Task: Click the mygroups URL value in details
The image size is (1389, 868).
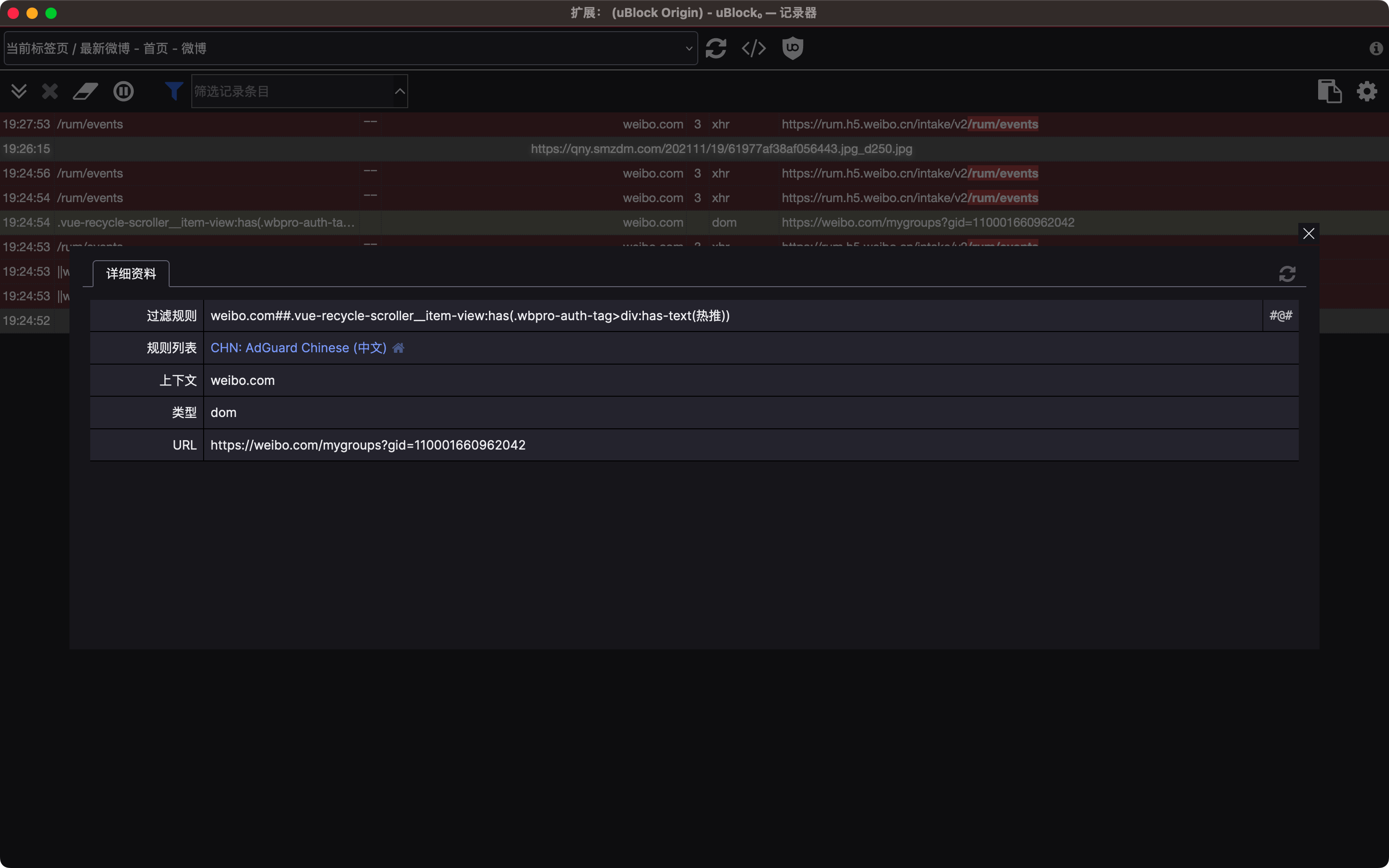Action: [x=368, y=445]
